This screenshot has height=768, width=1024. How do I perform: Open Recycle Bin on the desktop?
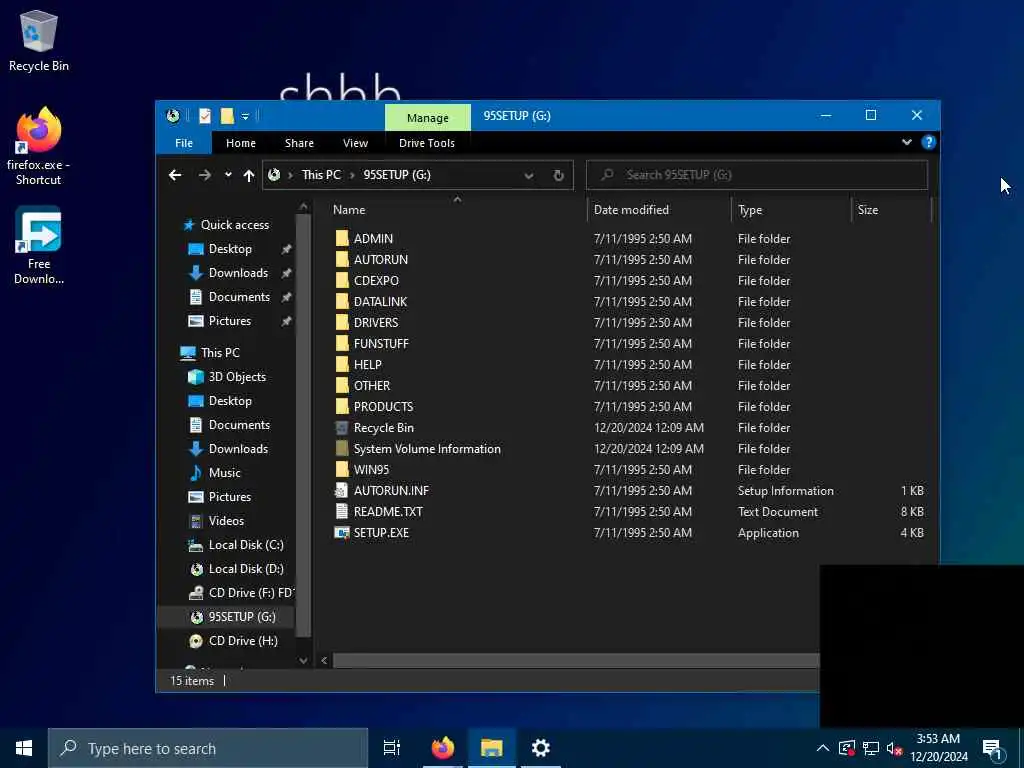[x=39, y=42]
